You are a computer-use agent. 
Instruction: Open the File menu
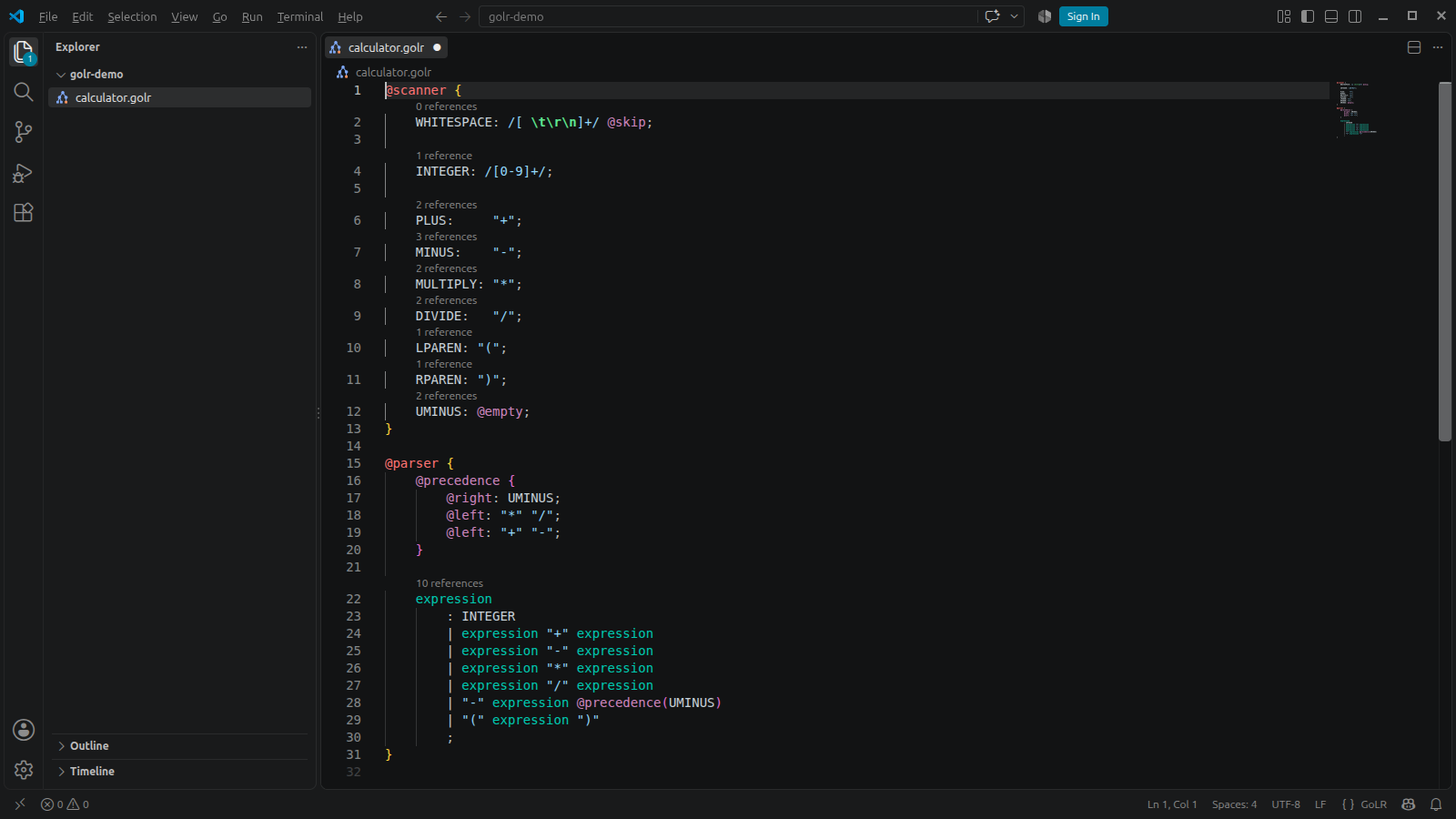click(x=48, y=16)
